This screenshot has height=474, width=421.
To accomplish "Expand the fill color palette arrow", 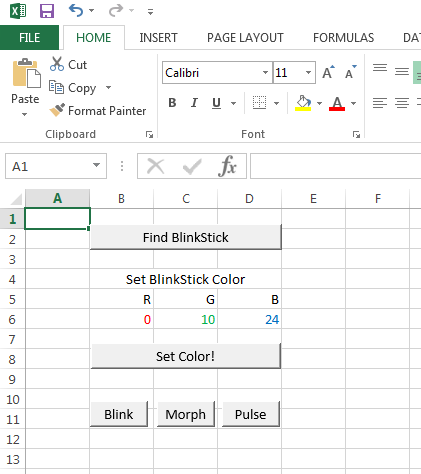I will [x=319, y=103].
